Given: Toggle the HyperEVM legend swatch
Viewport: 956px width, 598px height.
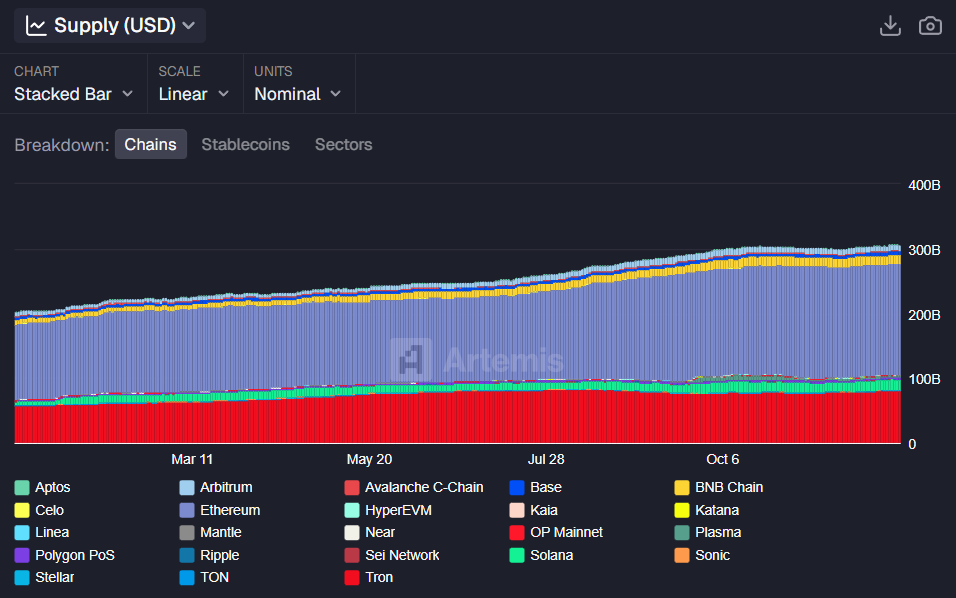Looking at the screenshot, I should click(352, 510).
